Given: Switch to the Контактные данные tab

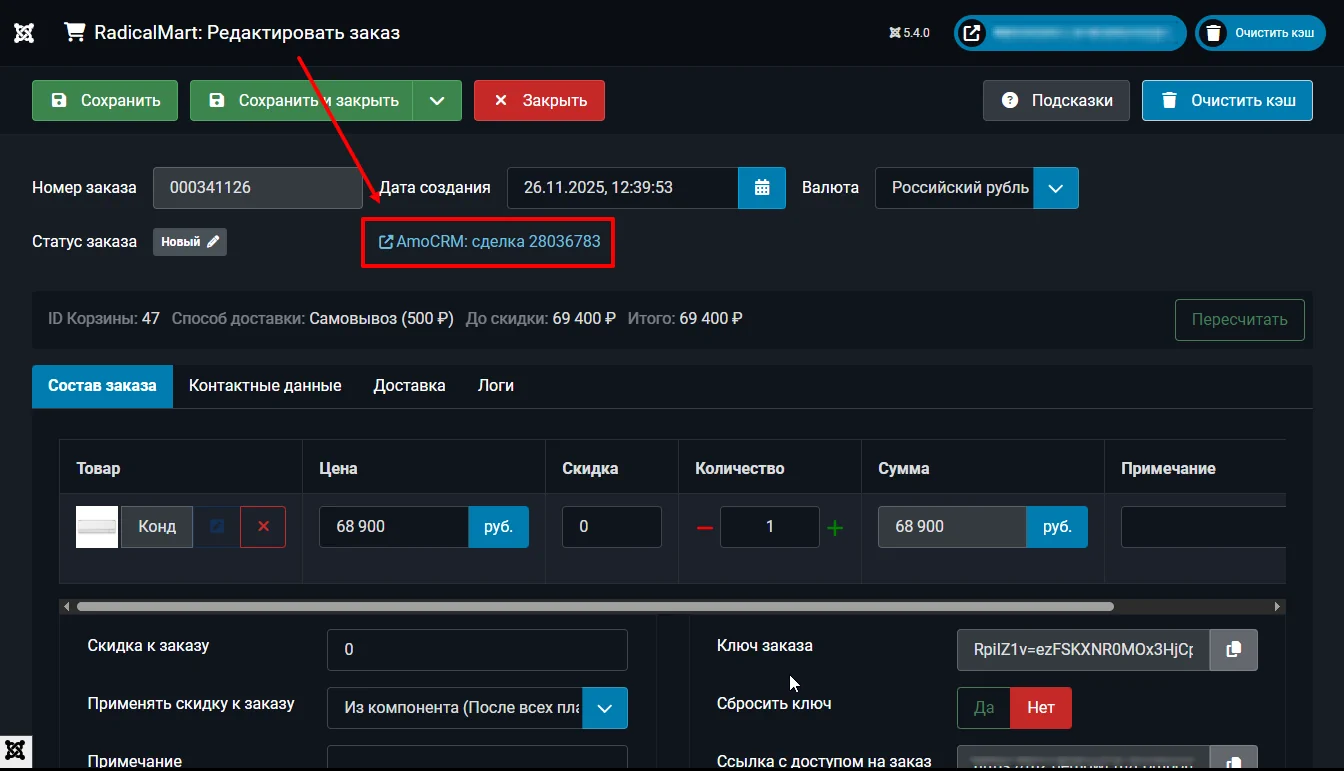Looking at the screenshot, I should point(265,386).
